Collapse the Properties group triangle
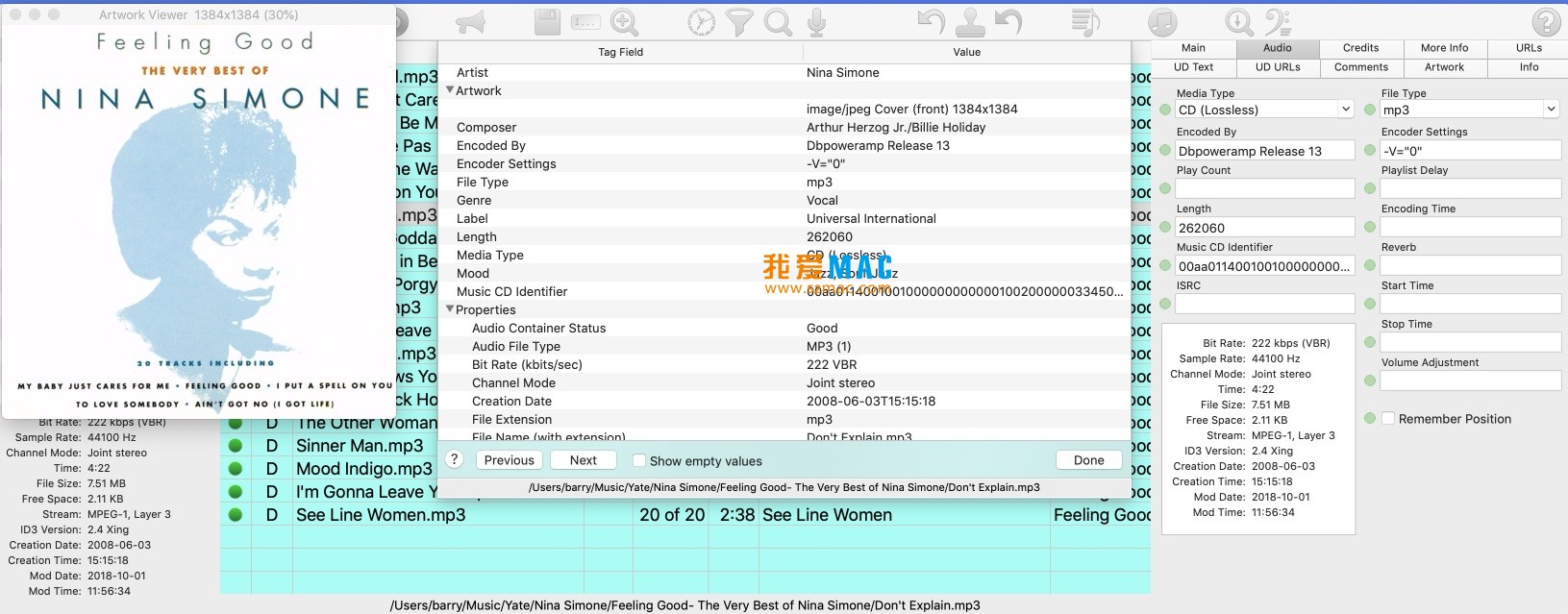The image size is (1568, 614). tap(450, 309)
